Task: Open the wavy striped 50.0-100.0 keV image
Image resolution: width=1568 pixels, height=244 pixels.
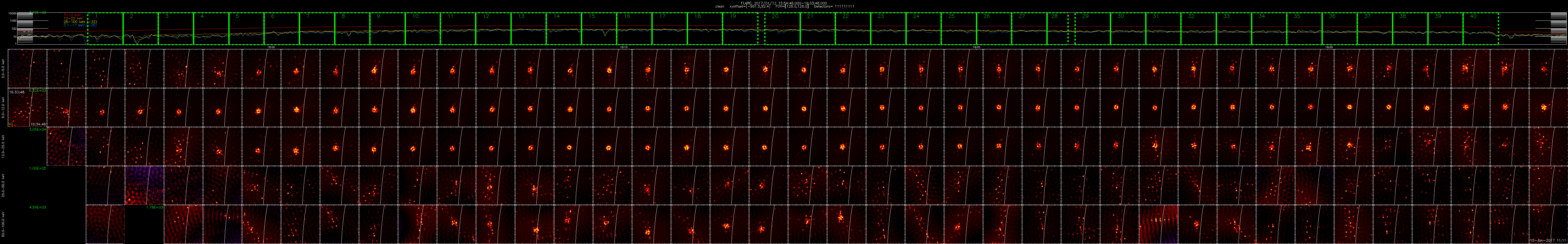Action: tap(1158, 224)
